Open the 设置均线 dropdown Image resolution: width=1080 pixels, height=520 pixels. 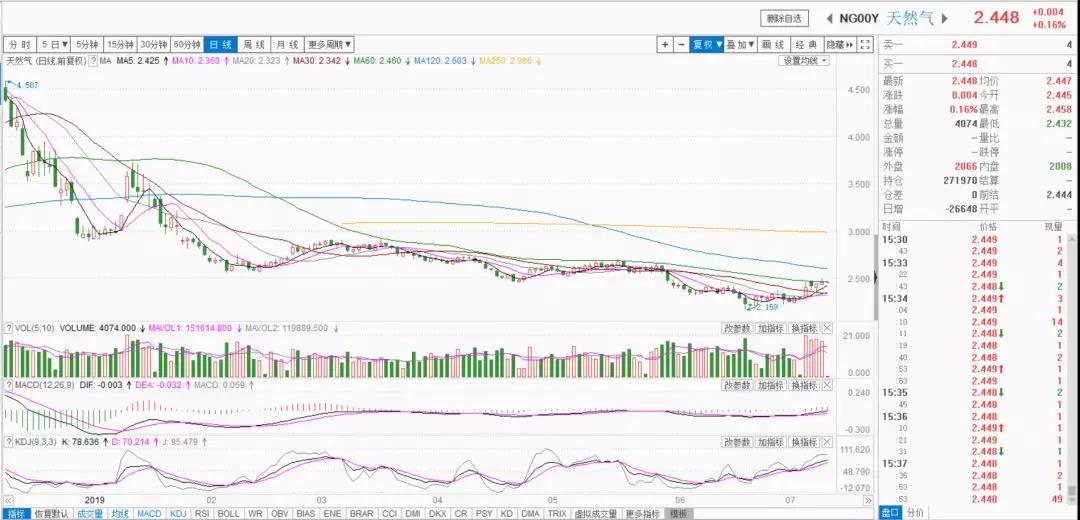804,61
